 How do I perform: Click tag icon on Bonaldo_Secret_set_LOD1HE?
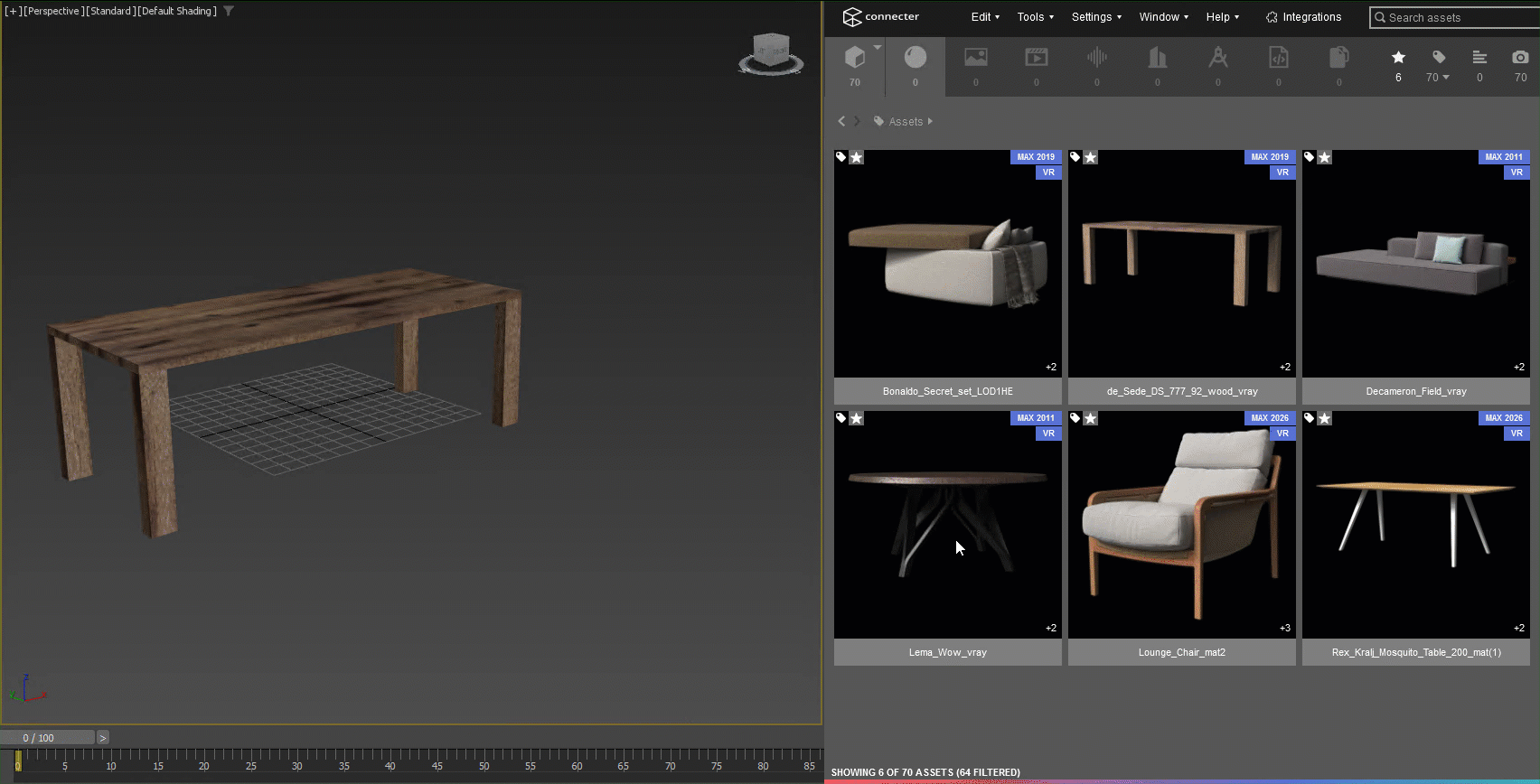[840, 157]
